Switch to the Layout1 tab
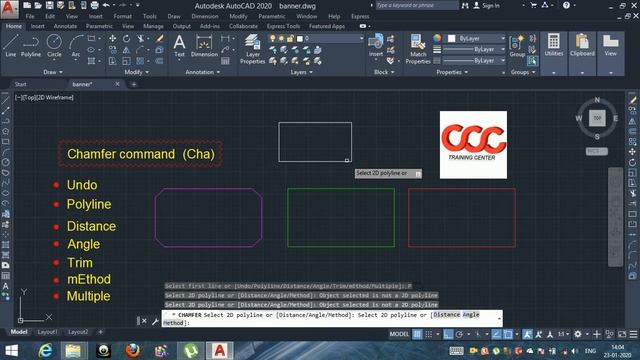 pos(47,332)
